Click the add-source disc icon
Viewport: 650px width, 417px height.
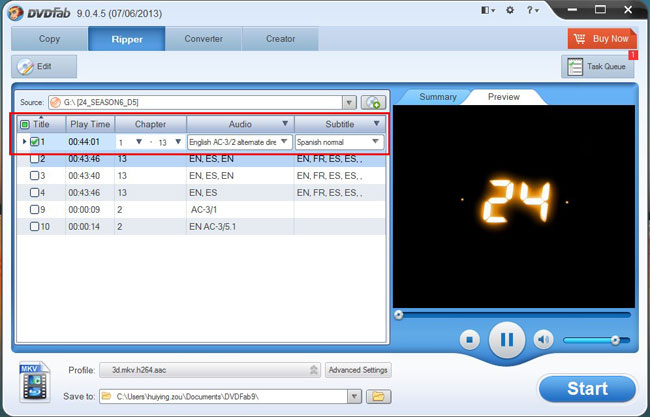(373, 102)
